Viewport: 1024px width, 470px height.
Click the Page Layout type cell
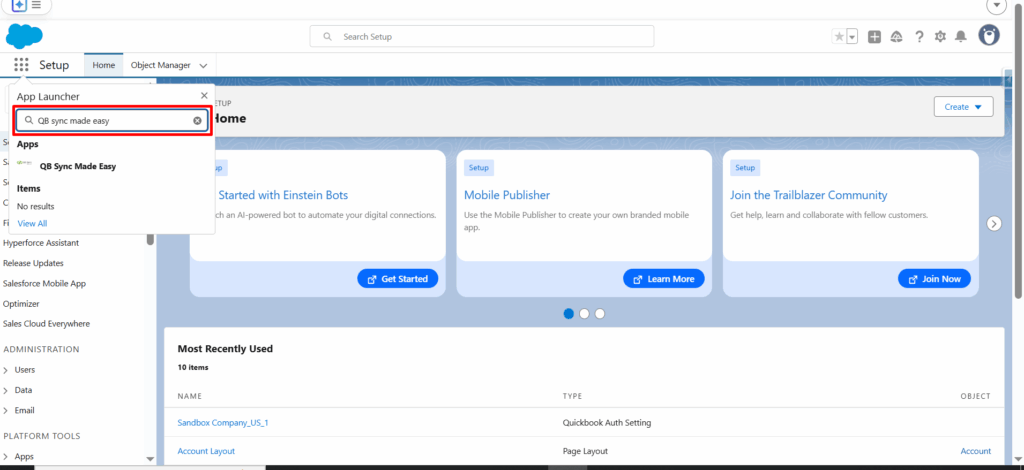585,451
